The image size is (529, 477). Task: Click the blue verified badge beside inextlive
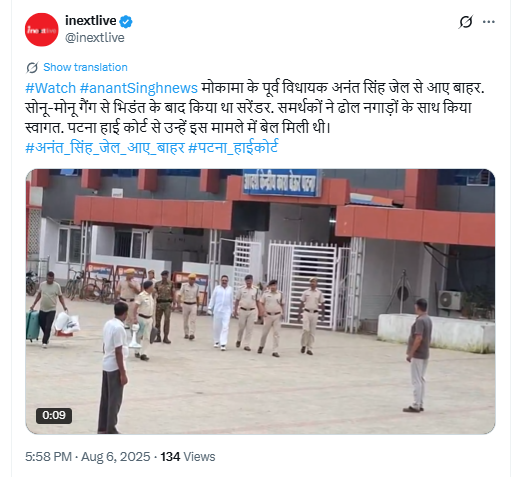(126, 21)
